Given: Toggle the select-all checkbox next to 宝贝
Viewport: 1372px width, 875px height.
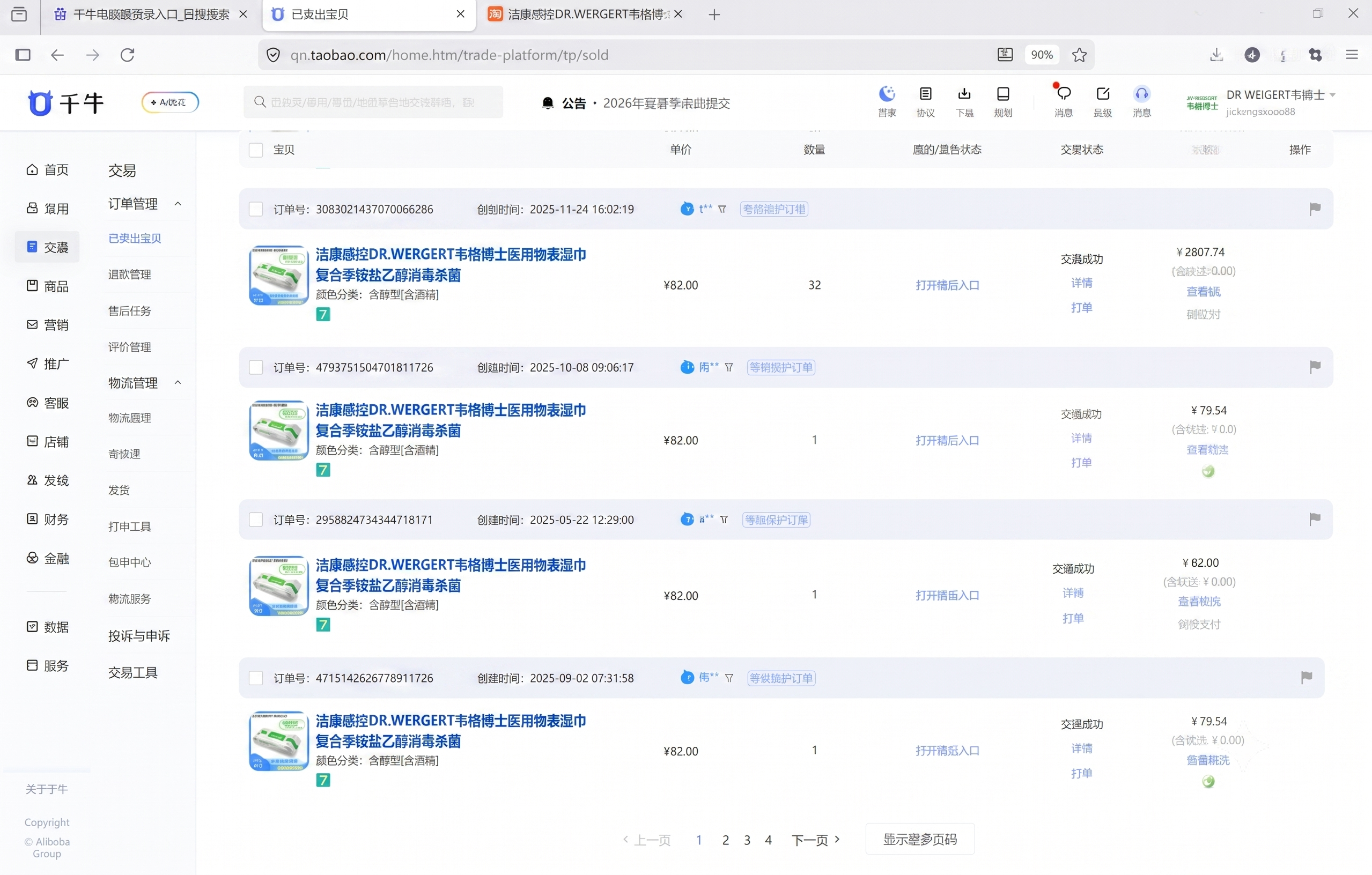Looking at the screenshot, I should 256,150.
